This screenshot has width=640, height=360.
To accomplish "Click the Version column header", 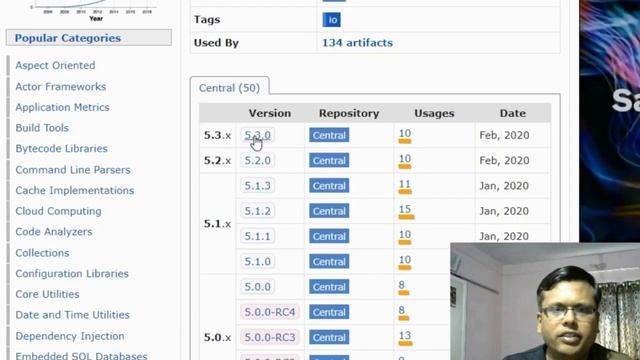I will (270, 113).
